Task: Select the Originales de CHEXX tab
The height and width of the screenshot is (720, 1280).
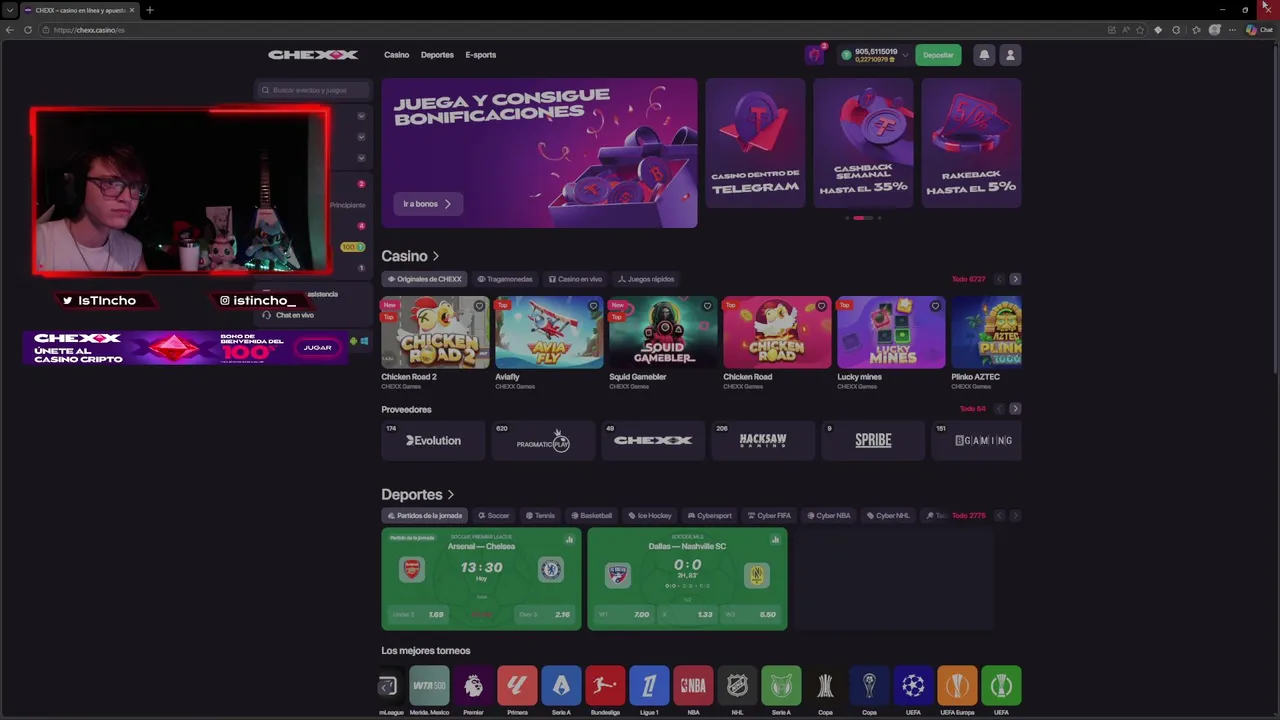Action: click(424, 279)
